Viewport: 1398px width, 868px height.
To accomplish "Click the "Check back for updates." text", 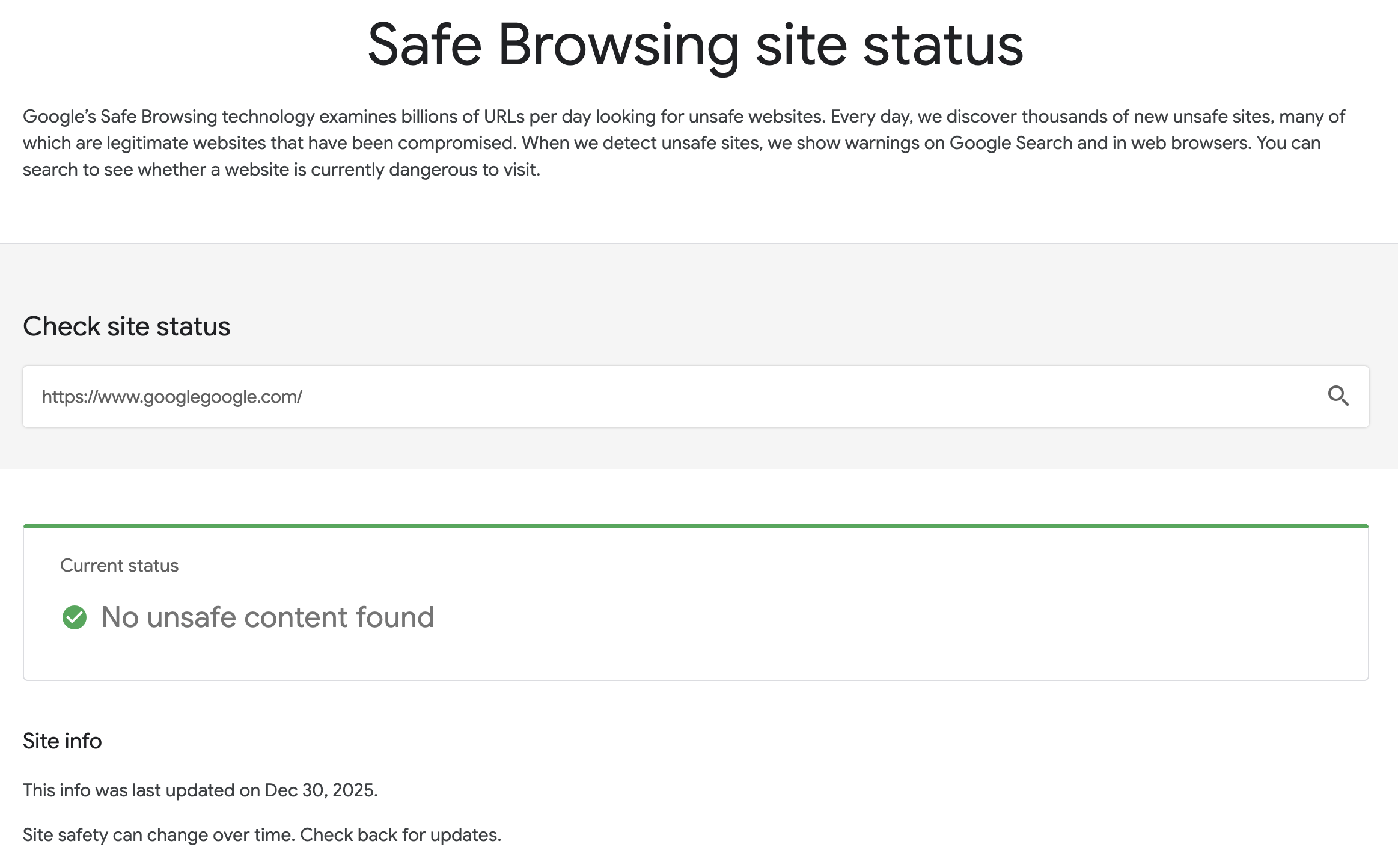I will point(400,835).
